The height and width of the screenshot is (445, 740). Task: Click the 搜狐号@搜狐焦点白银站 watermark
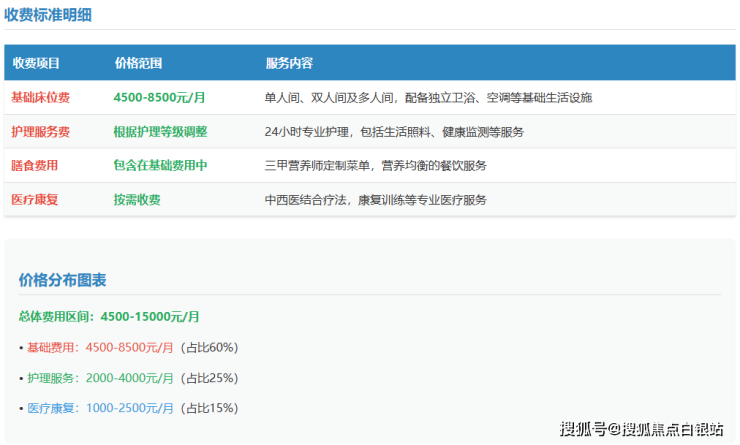click(641, 429)
